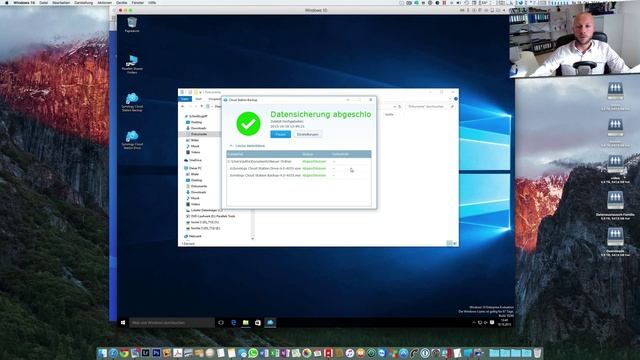Select the highlighted Dokumente entry under Schnellzugriff
Screen dimensions: 640x360
pyautogui.click(x=199, y=134)
